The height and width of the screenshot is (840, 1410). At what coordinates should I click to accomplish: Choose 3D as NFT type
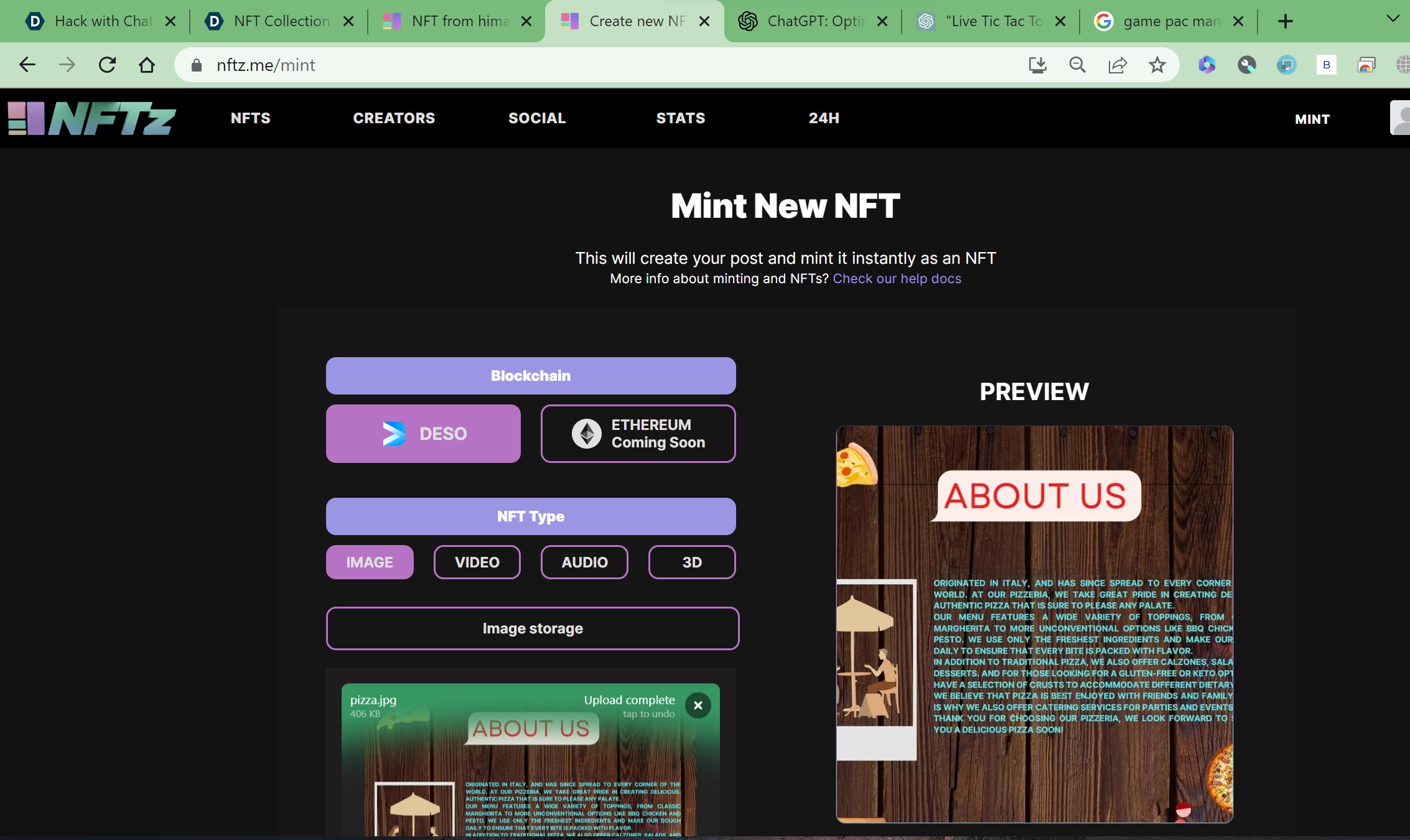[x=691, y=562]
